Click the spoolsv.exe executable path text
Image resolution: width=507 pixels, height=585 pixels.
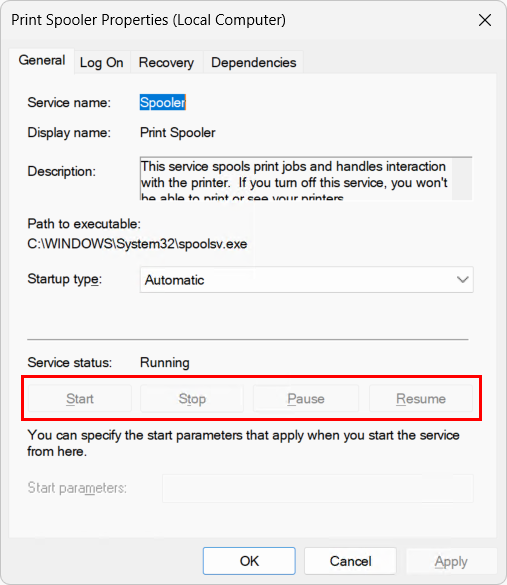(137, 244)
